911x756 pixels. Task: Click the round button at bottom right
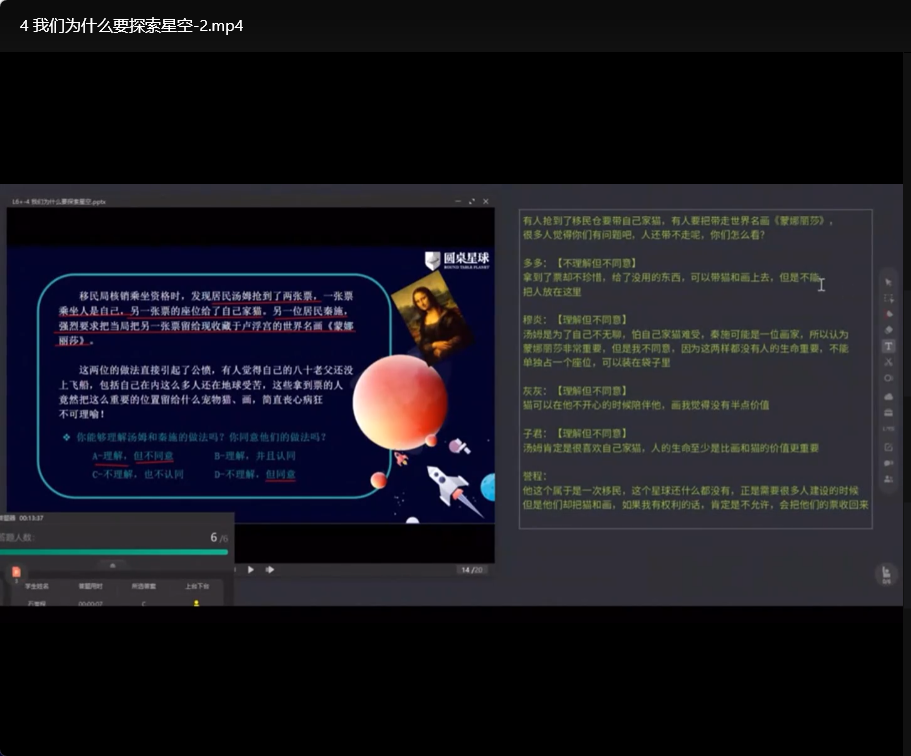tap(885, 573)
